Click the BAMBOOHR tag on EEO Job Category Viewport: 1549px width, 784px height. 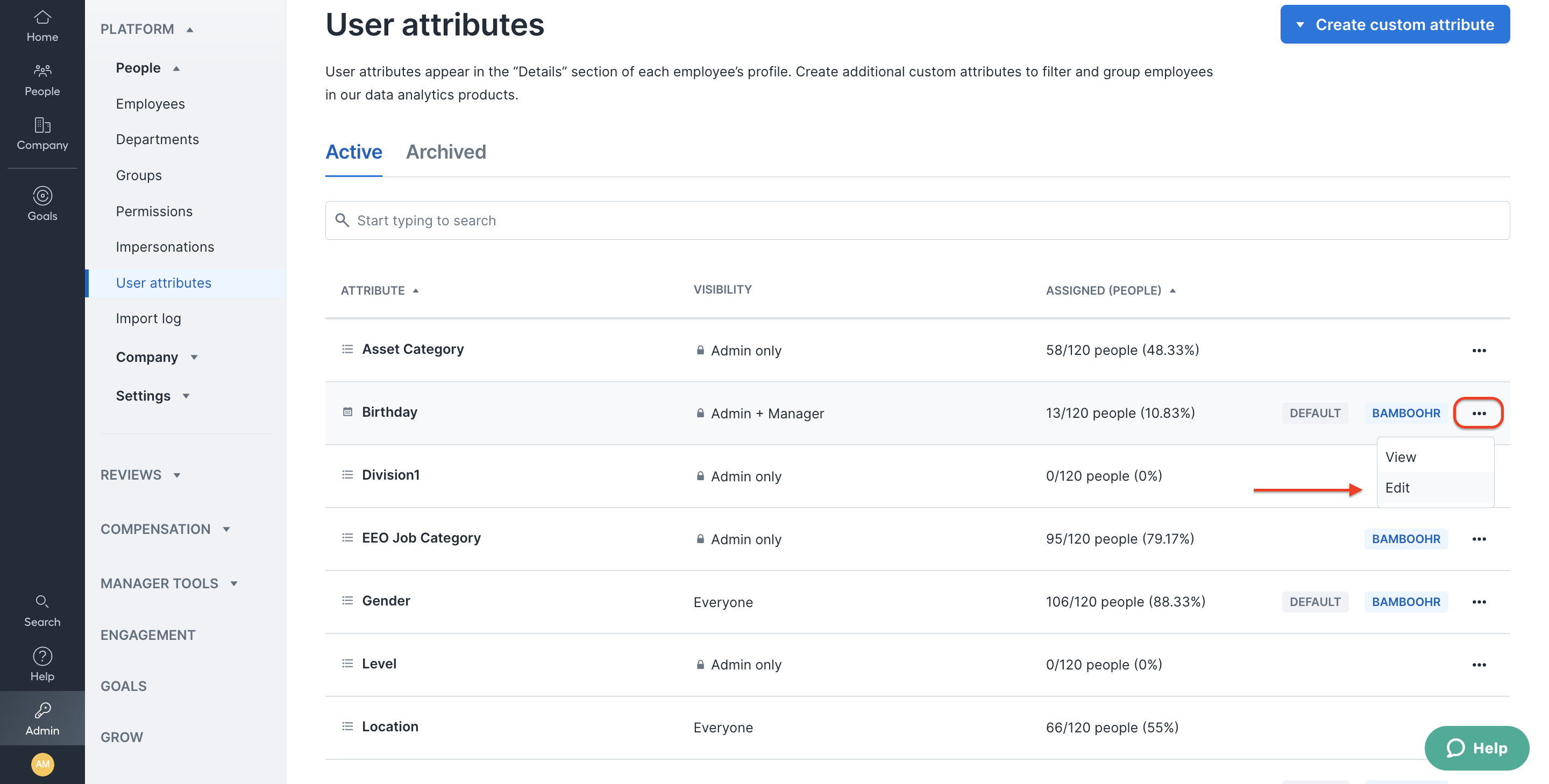[1405, 539]
